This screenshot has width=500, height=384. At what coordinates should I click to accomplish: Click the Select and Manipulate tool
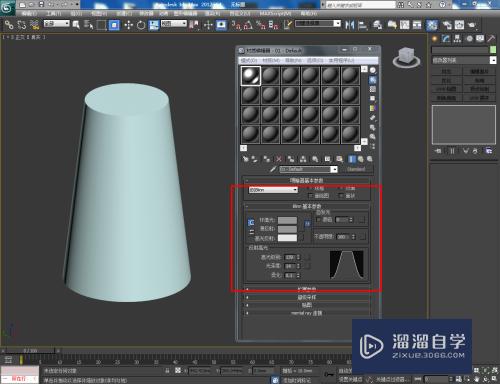[x=208, y=25]
